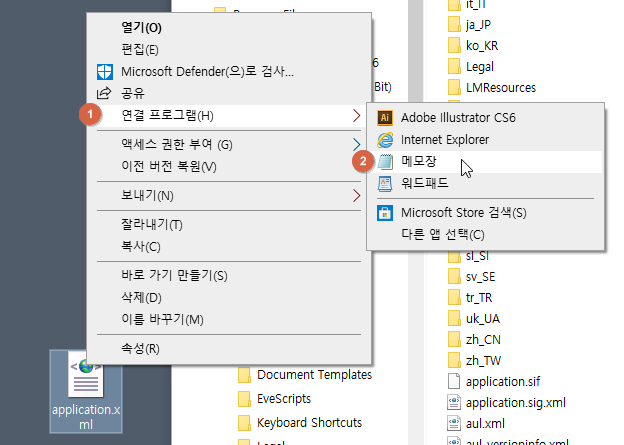Choose 편집(E) from the context menu
Image resolution: width=624 pixels, height=445 pixels.
tap(229, 50)
